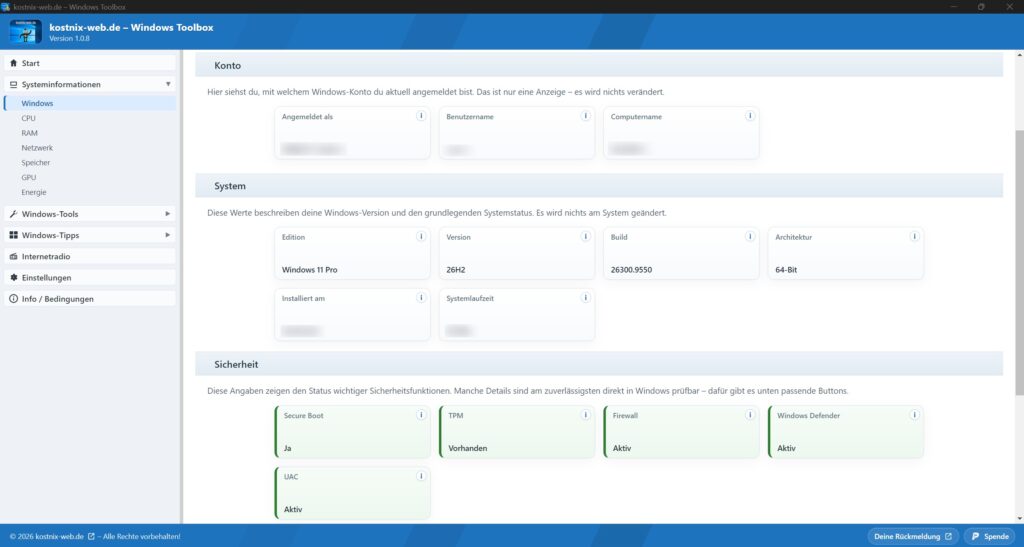
Task: Click the Windows 11 Pro edition value
Action: click(x=310, y=270)
